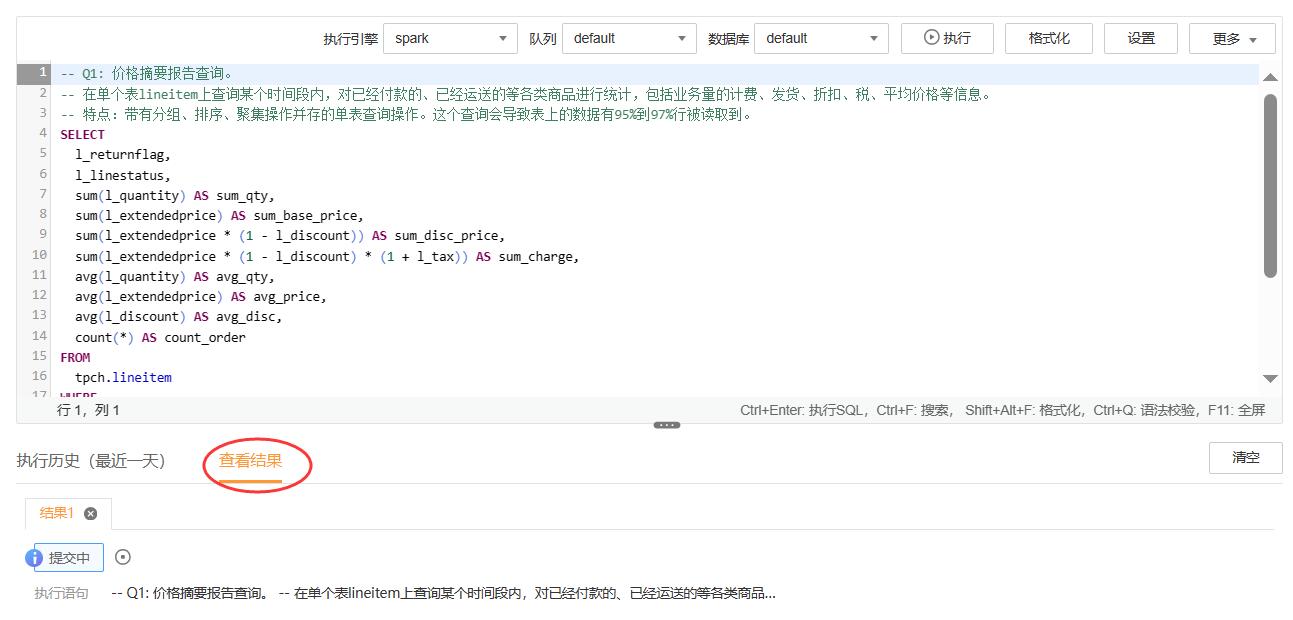Click the editor scrollbar up arrow
Viewport: 1293px width, 620px height.
click(1270, 77)
